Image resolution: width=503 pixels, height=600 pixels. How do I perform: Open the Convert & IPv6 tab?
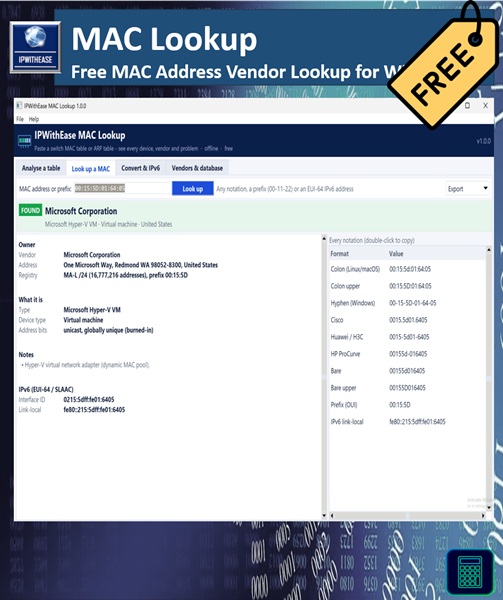[x=140, y=168]
